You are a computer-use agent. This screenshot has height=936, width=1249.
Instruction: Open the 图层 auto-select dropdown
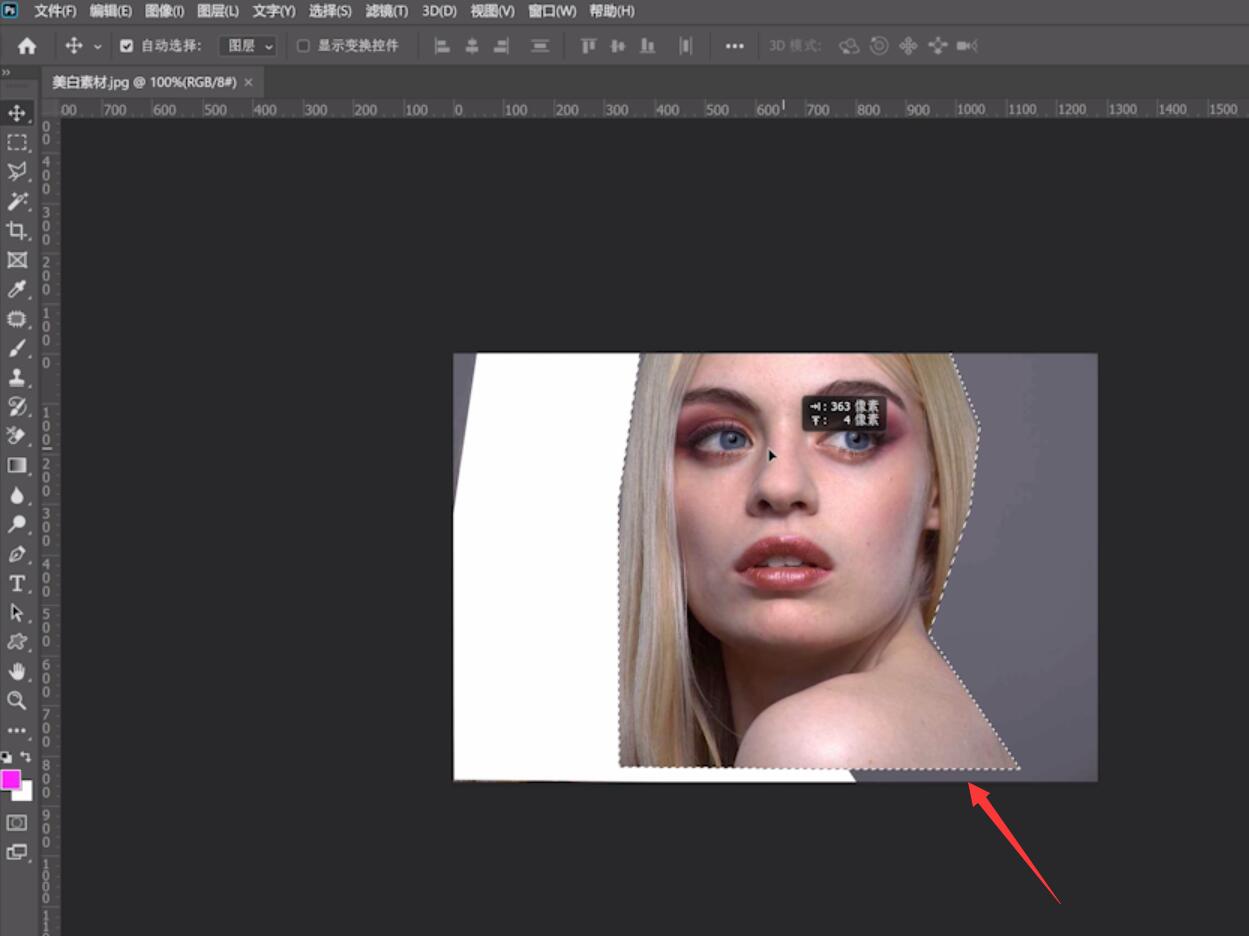248,46
